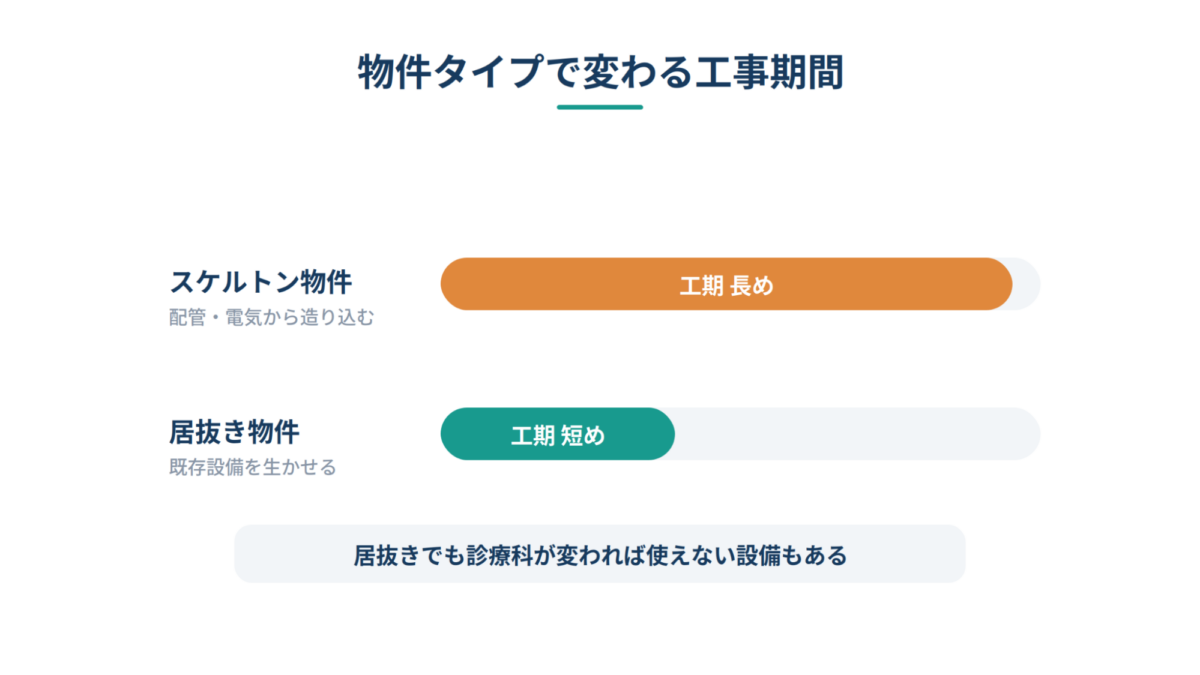This screenshot has height=675, width=1200.
Task: Click rounded left end of orange bar
Action: click(x=456, y=284)
